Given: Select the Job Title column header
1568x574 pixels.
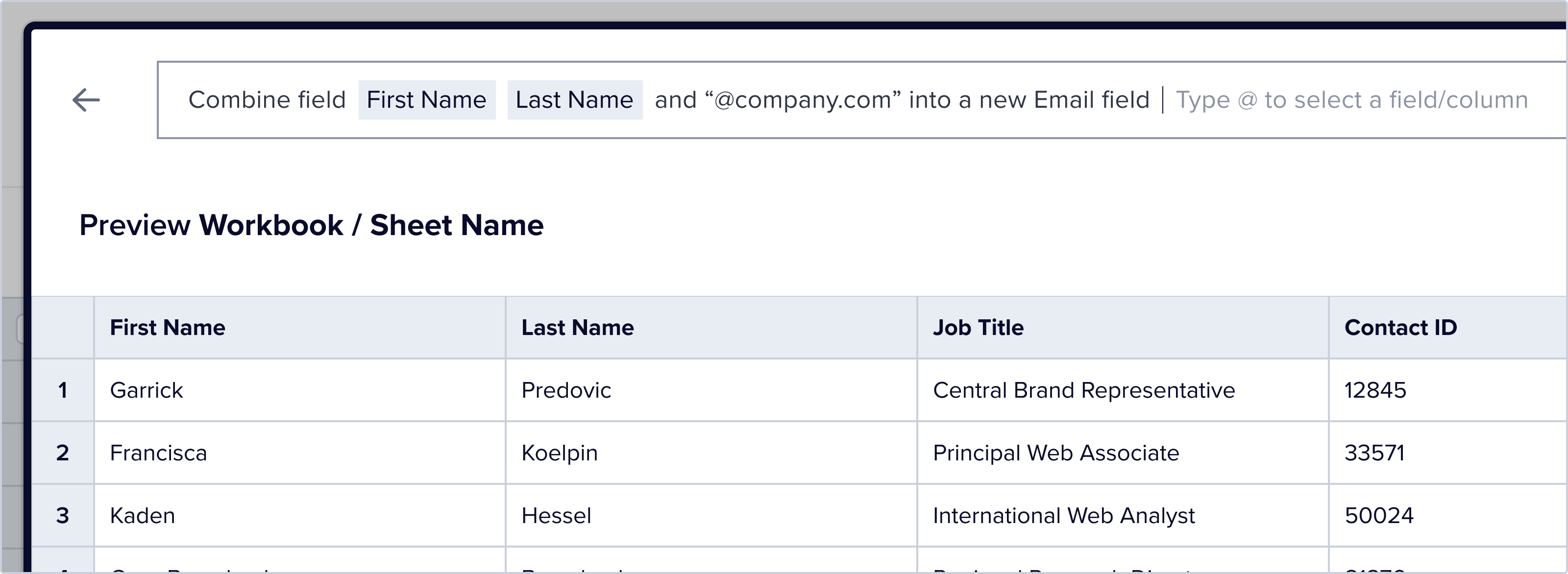Looking at the screenshot, I should (978, 328).
